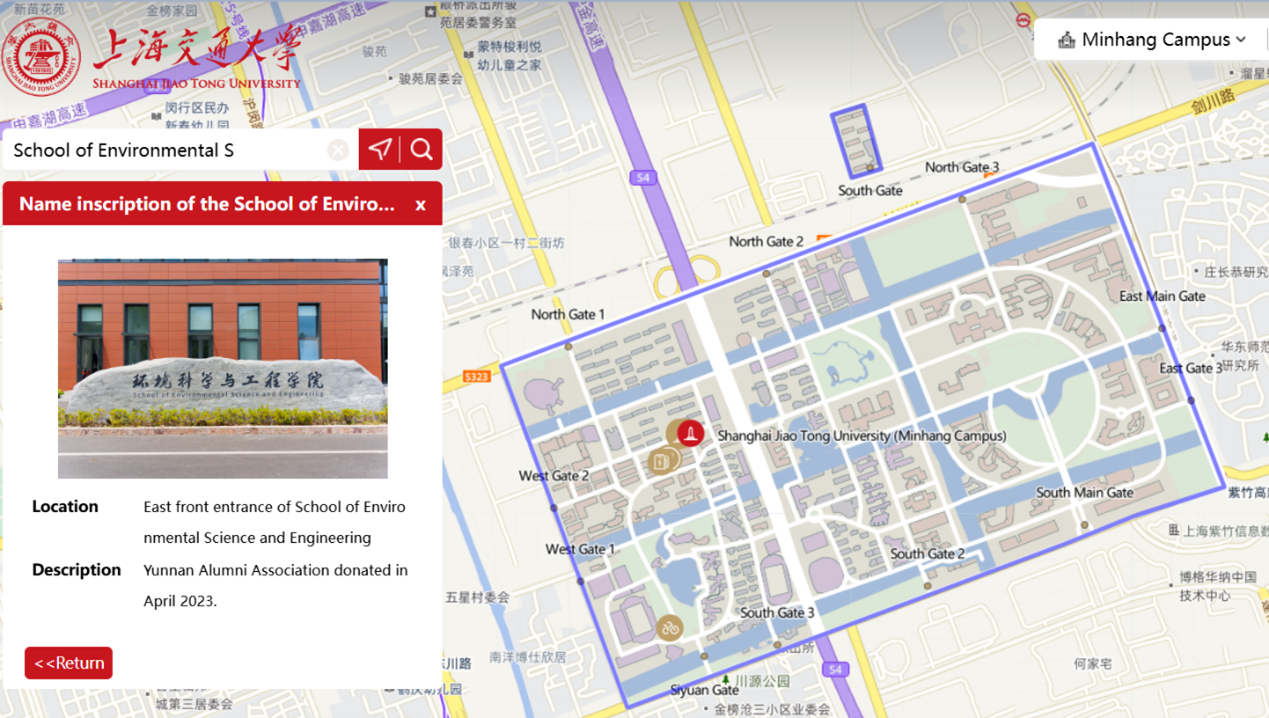Click the Siyuan Gate label
The image size is (1269, 718).
pos(704,690)
